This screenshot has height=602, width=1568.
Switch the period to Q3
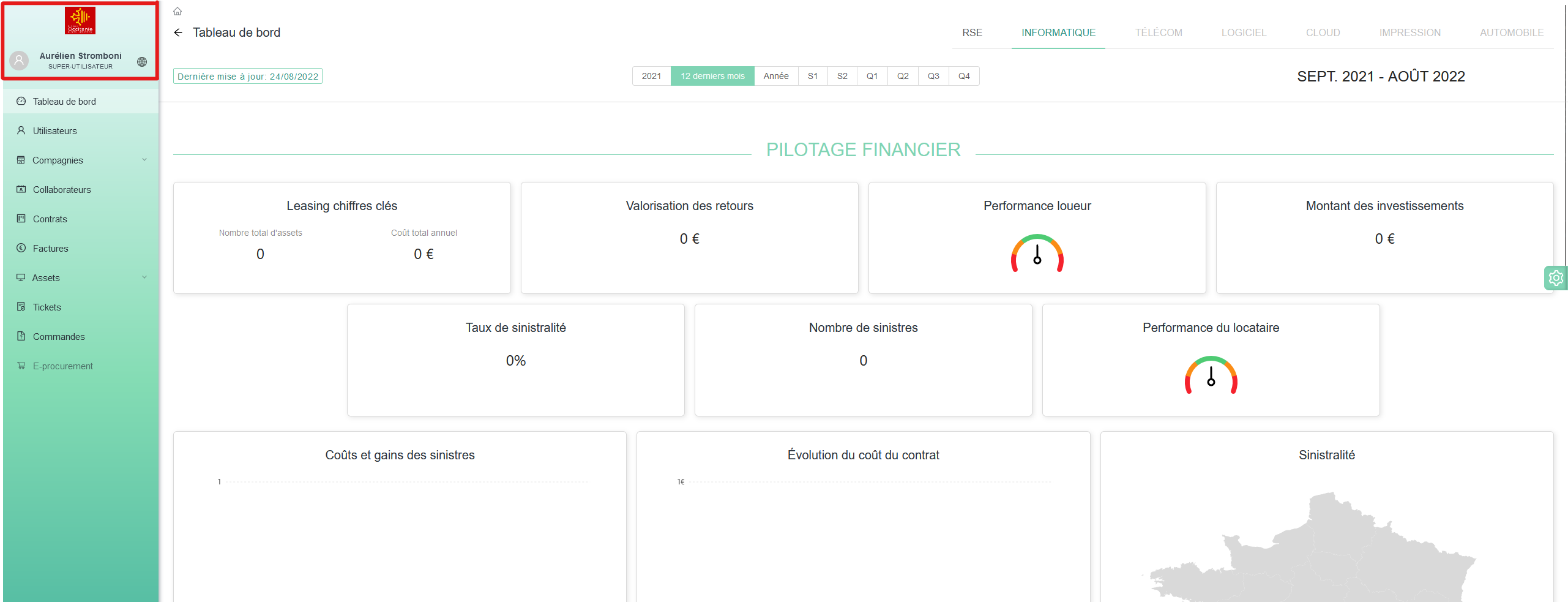[x=933, y=76]
